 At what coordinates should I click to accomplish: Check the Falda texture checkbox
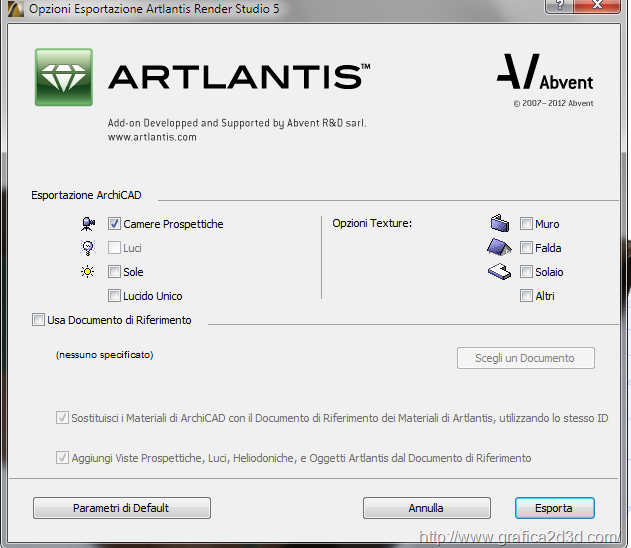tap(526, 248)
